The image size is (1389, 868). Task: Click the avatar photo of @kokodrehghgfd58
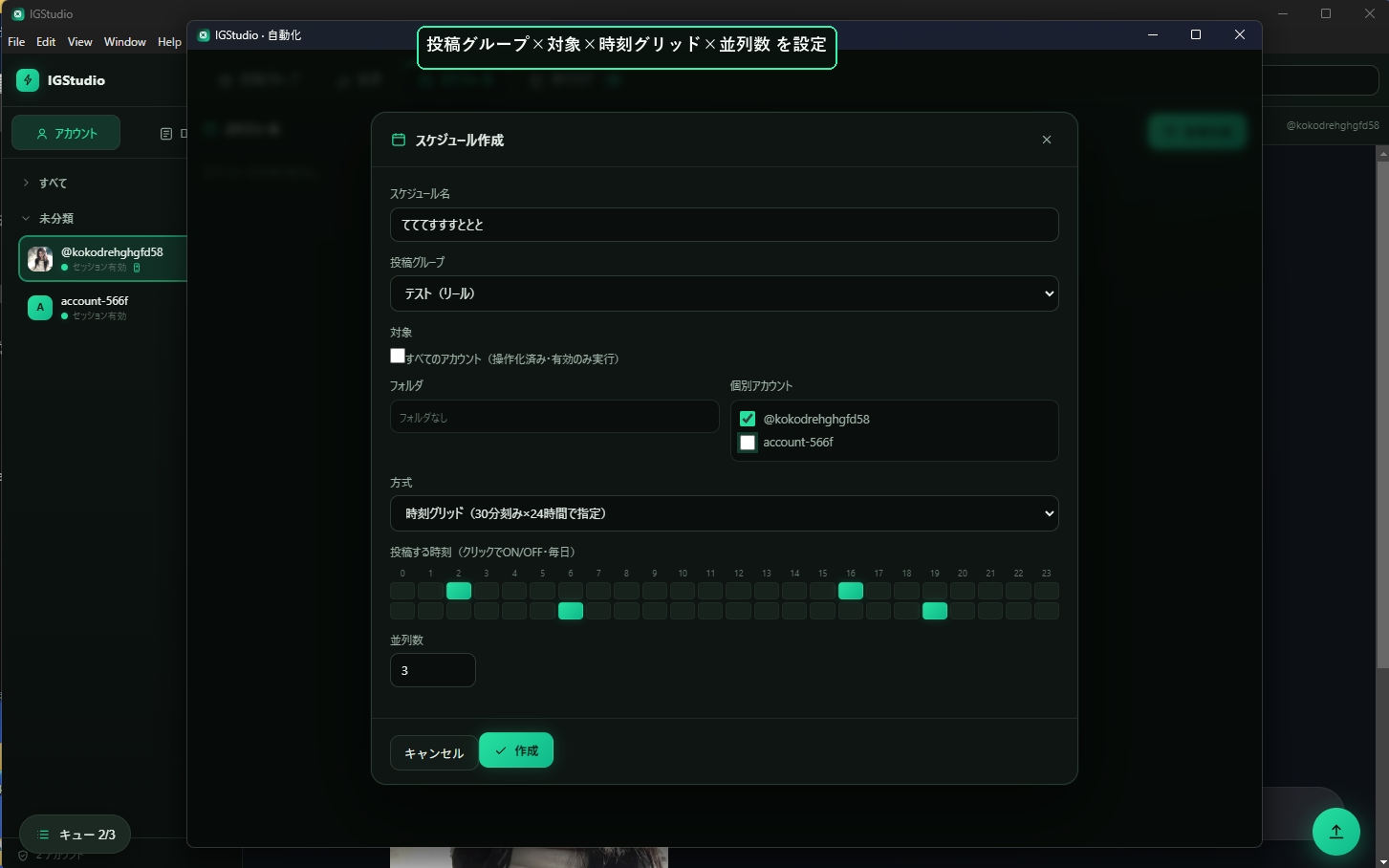pos(40,259)
